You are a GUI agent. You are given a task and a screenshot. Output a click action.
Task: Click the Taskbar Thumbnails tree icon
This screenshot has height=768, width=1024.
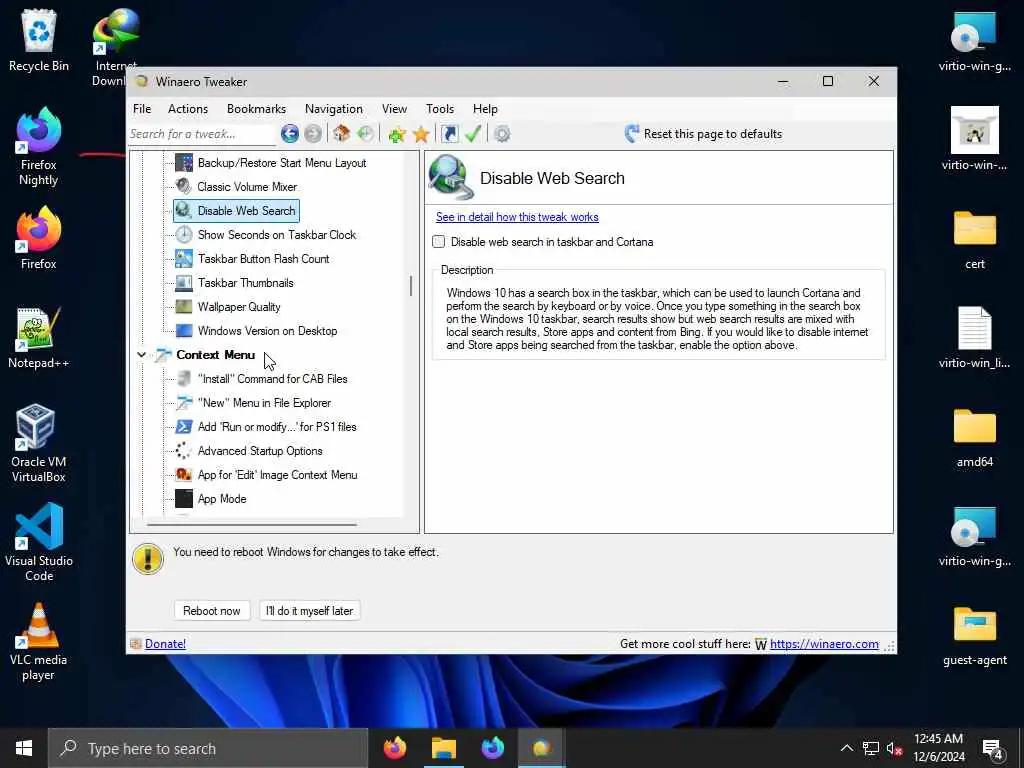[x=184, y=283]
